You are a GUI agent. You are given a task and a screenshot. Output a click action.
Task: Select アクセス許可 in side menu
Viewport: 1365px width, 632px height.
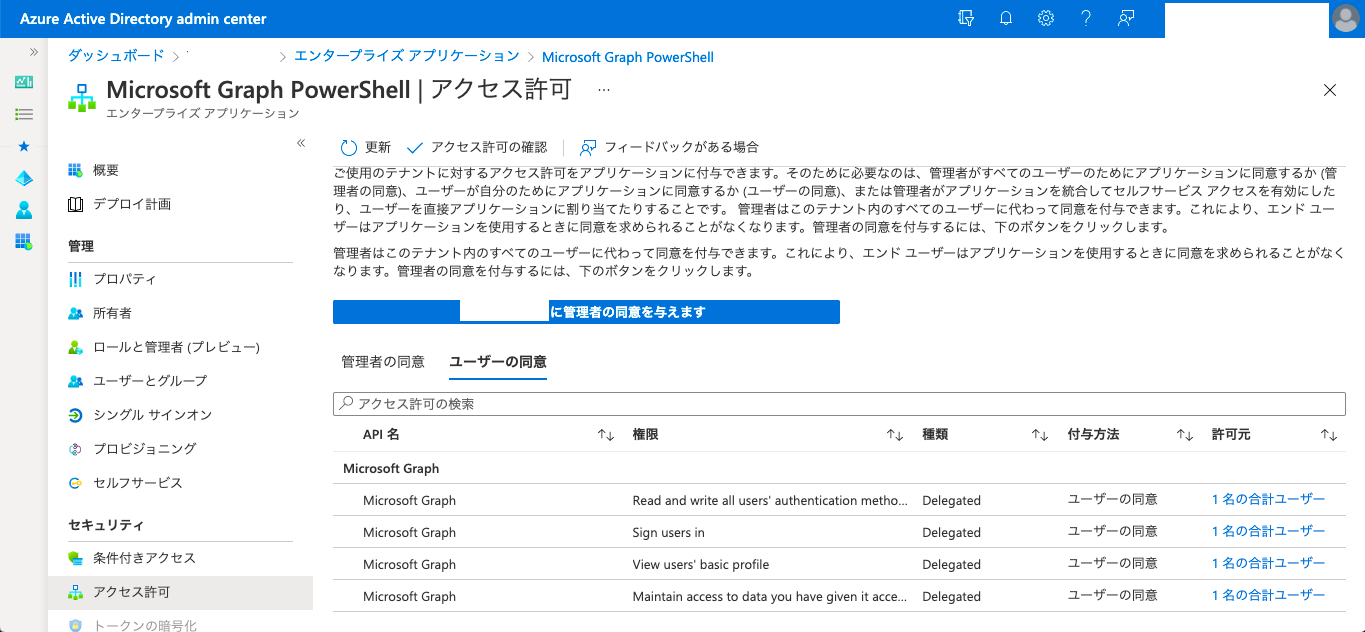(180, 592)
